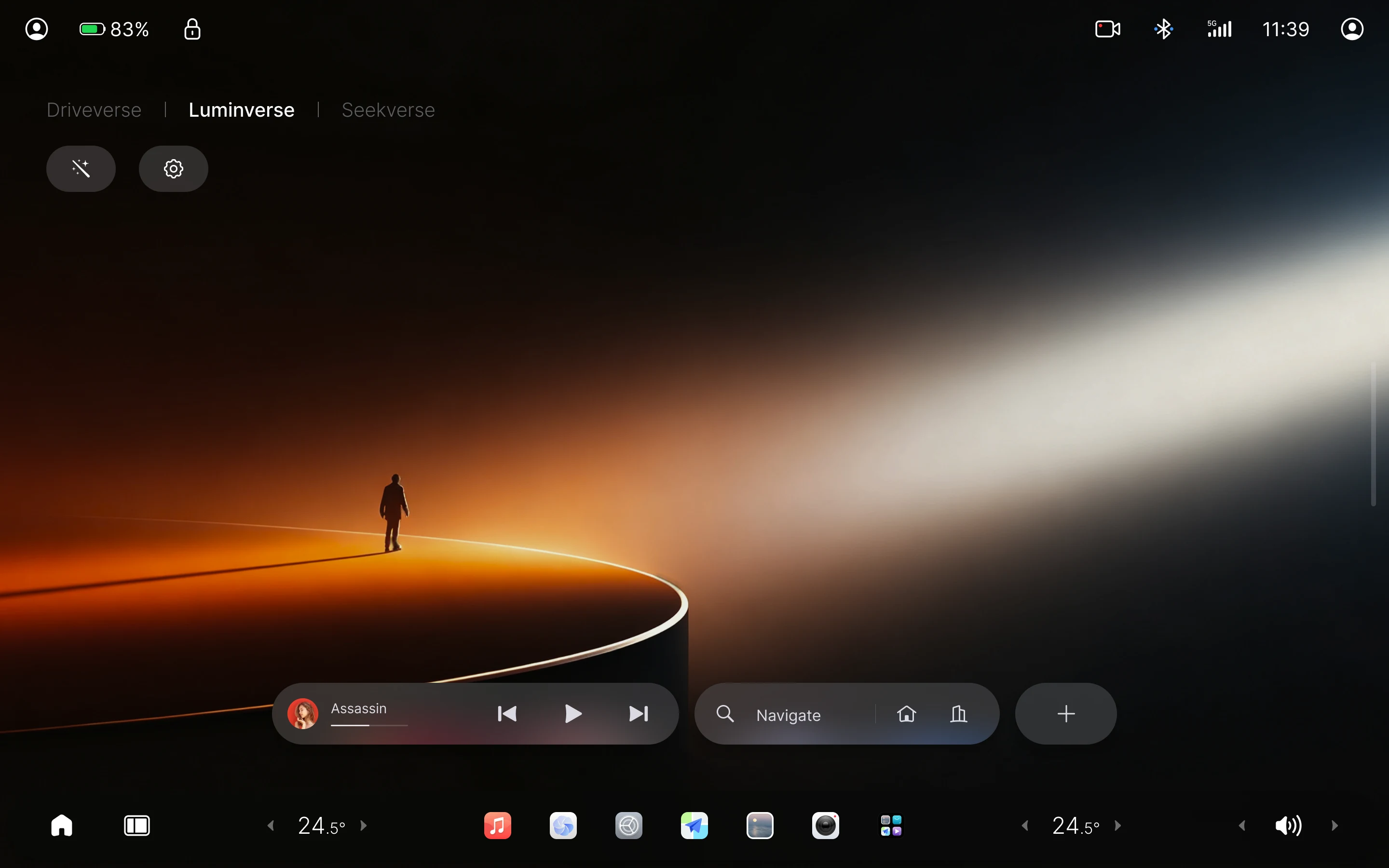Viewport: 1389px width, 868px height.
Task: Open Bluetooth settings icon
Action: click(x=1163, y=29)
